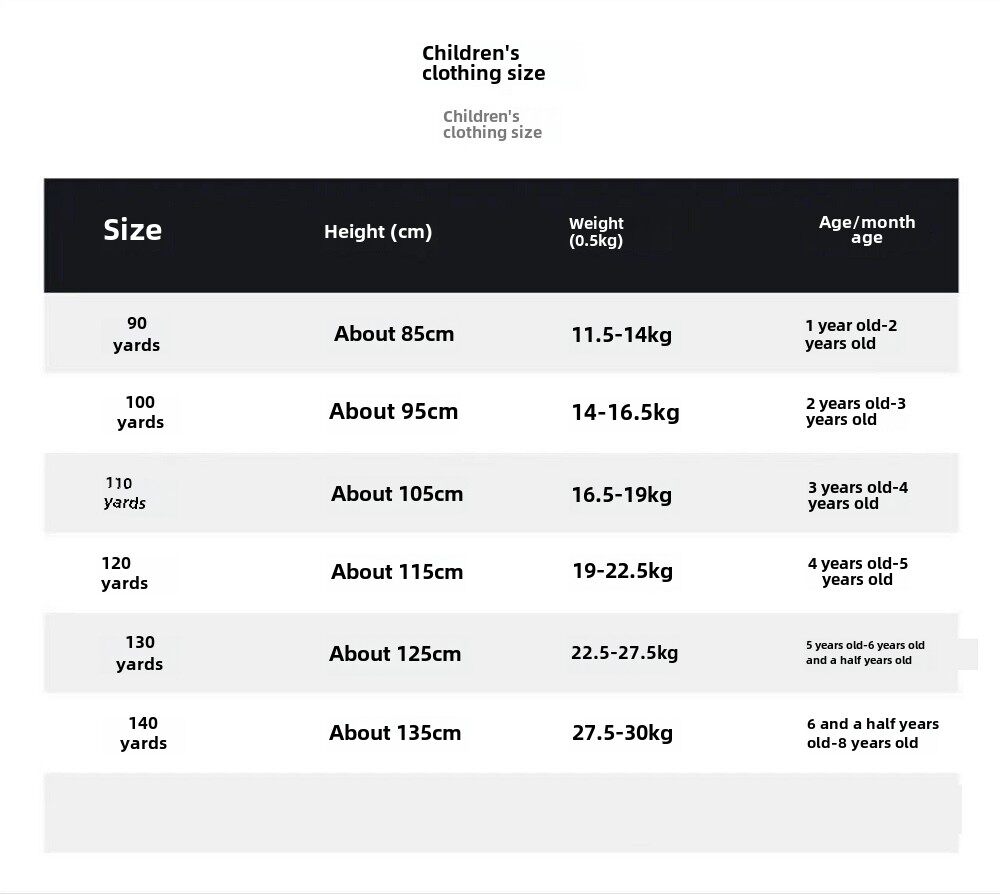Click the "Age/month age" column header
The height and width of the screenshot is (894, 1000).
pos(867,230)
